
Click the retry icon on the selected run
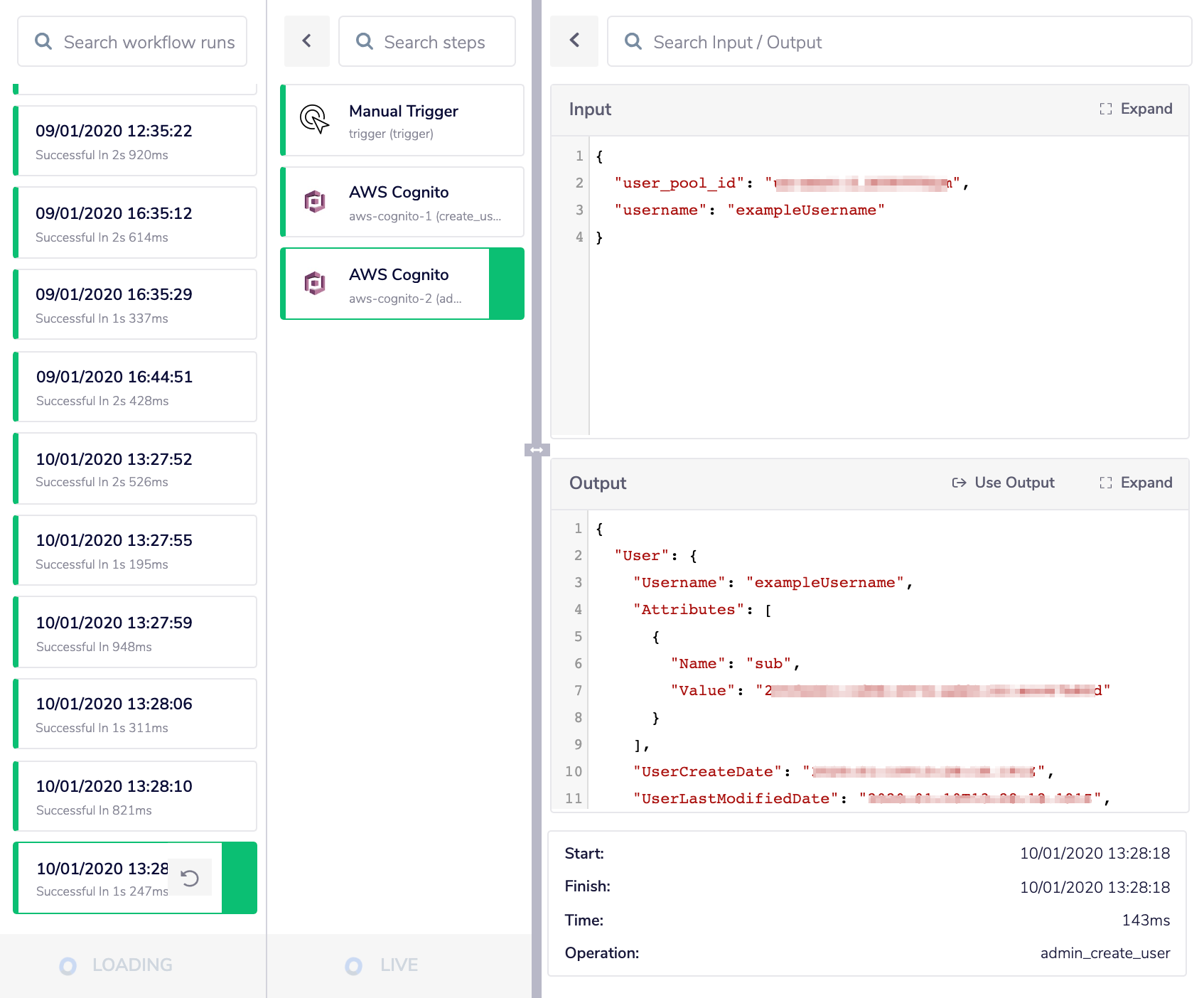[x=190, y=879]
